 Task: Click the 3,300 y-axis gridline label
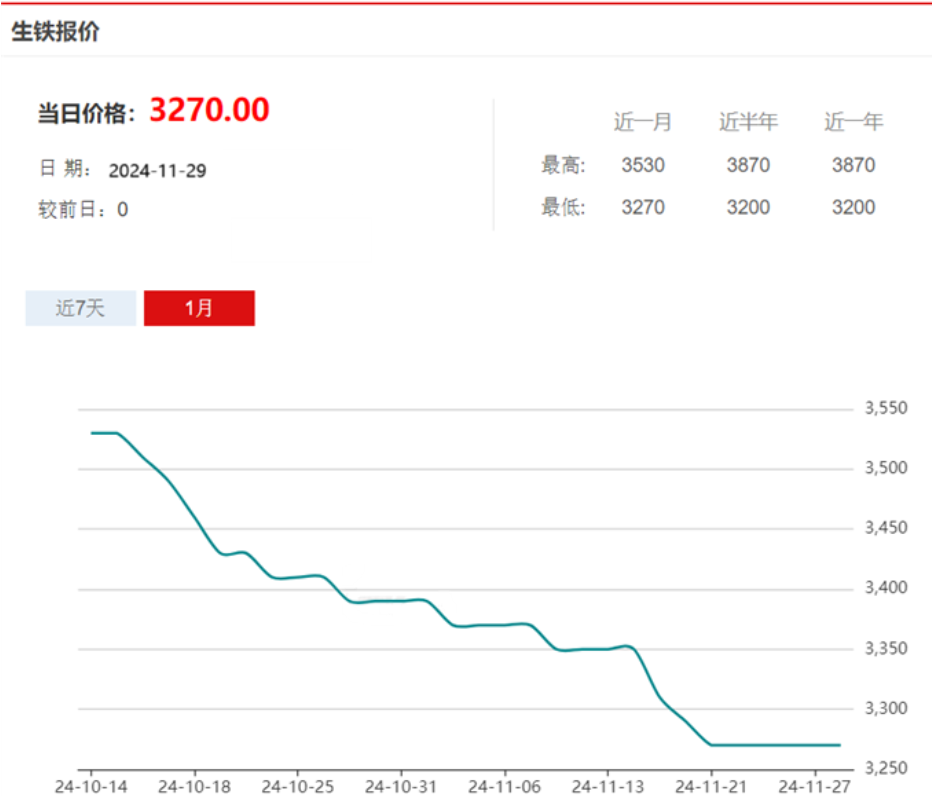[886, 709]
